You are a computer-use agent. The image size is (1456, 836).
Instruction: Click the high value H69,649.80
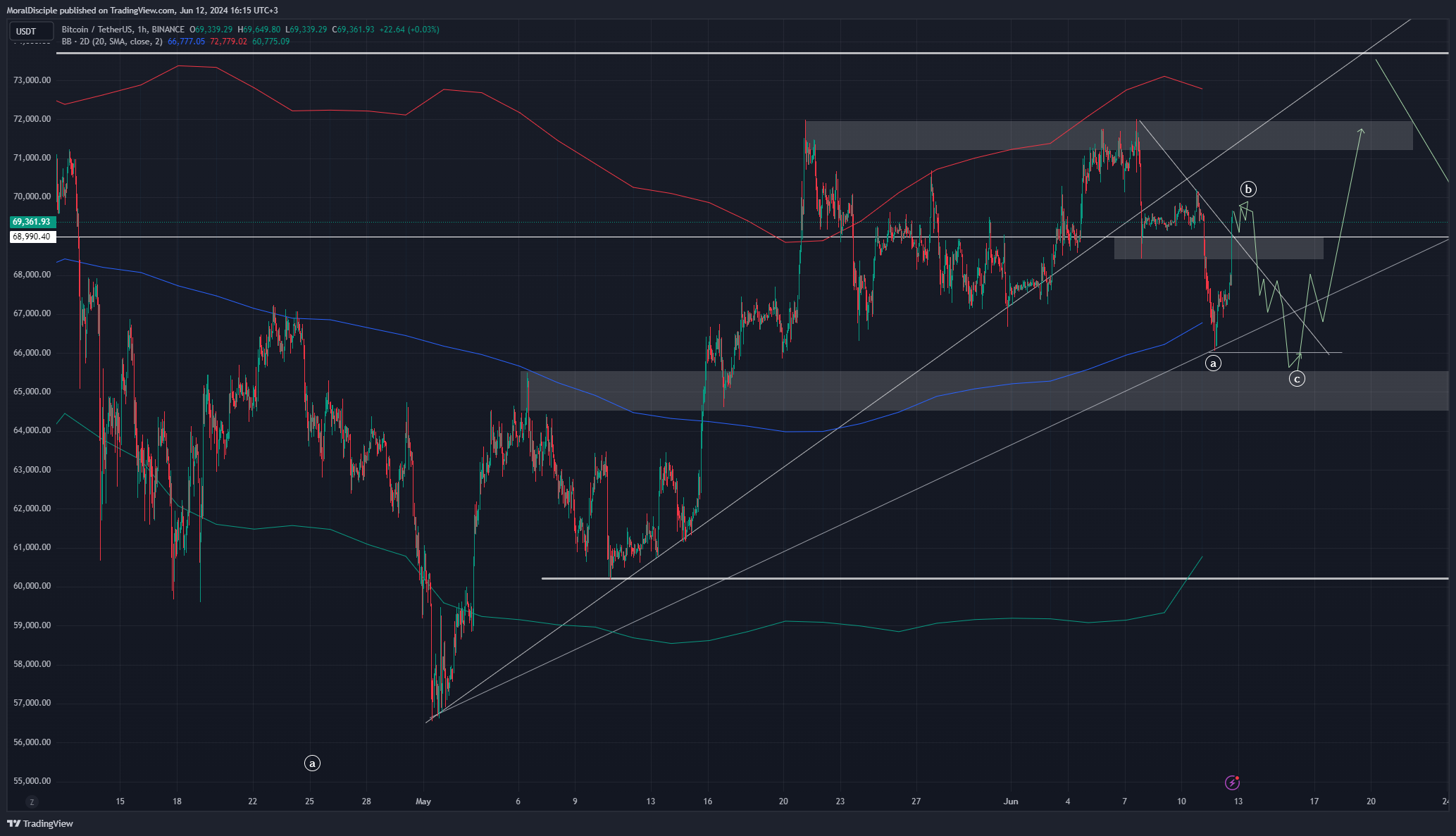259,30
